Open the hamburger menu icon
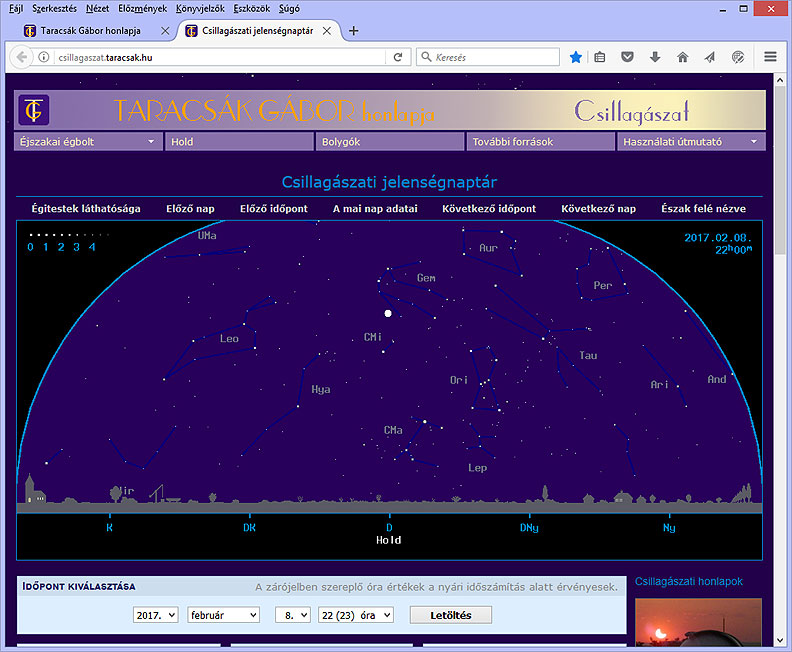Screen dimensions: 792x652 pos(770,57)
